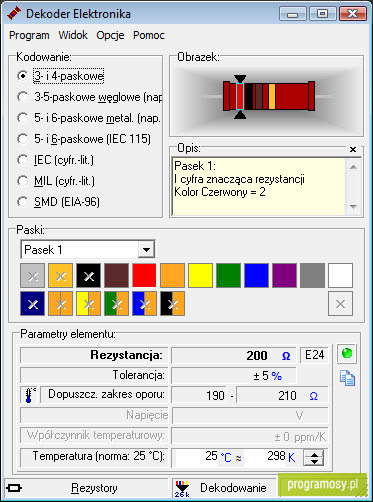
Task: Pick the blue-orange split swatch
Action: pos(144,304)
